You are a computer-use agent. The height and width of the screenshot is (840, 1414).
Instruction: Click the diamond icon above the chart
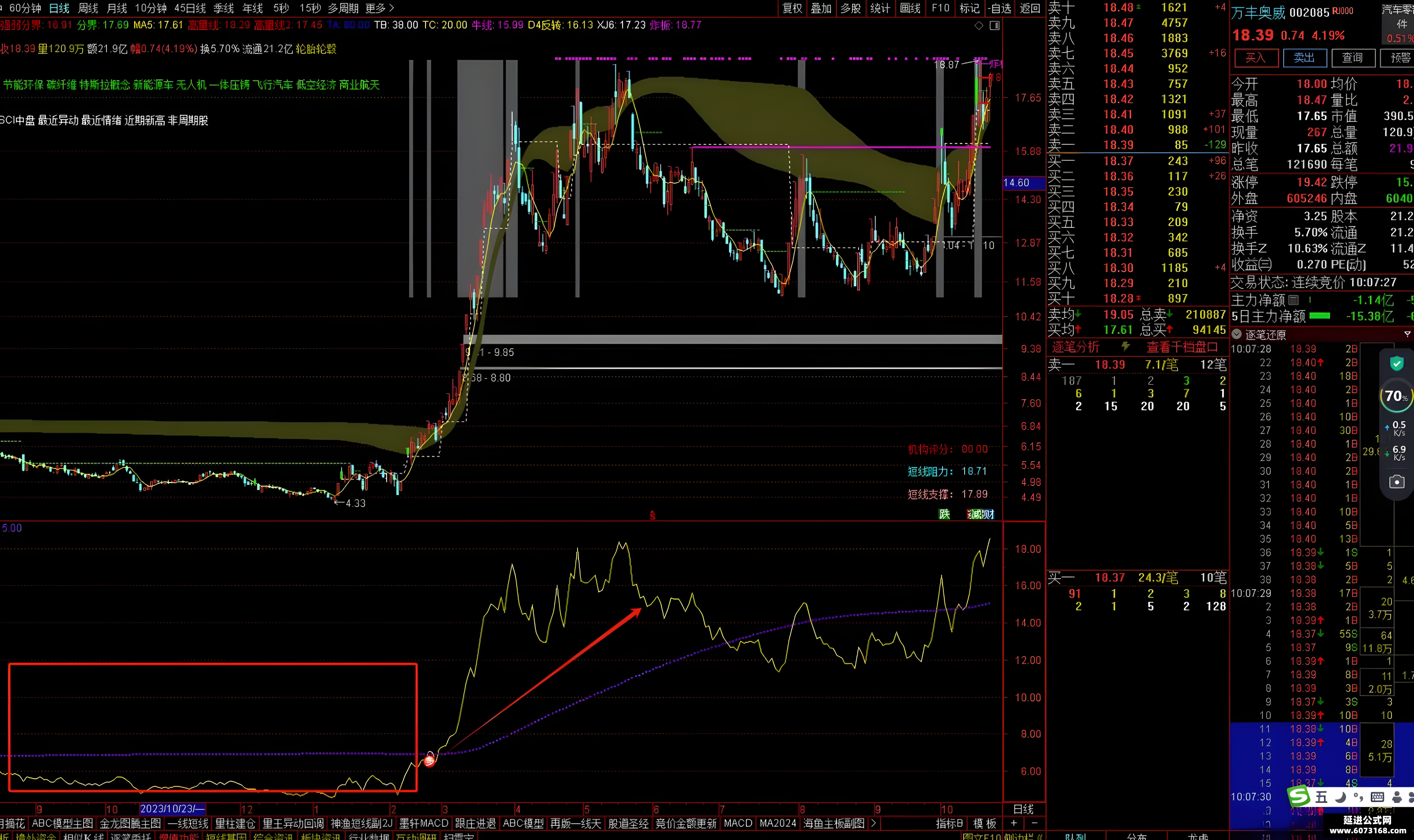click(x=978, y=26)
